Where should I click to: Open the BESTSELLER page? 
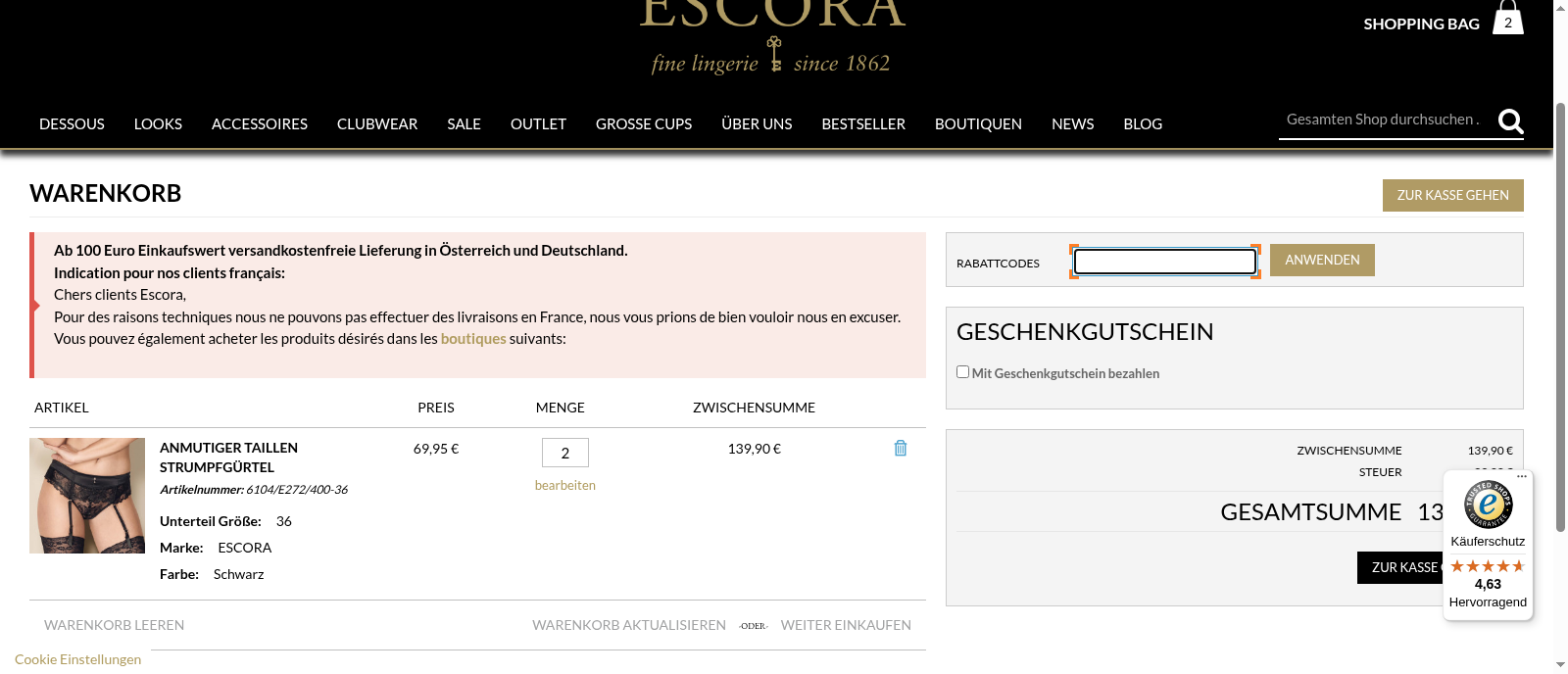coord(863,124)
